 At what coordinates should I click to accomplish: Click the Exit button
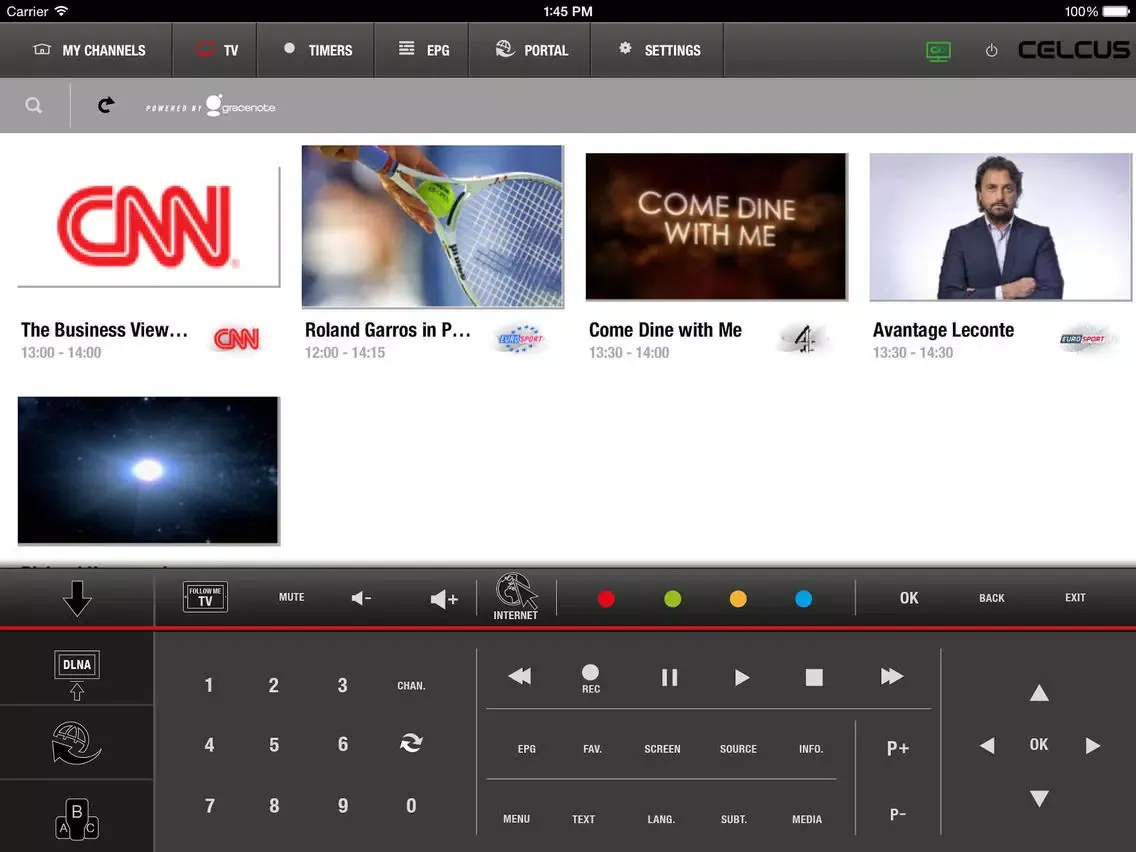(x=1075, y=598)
